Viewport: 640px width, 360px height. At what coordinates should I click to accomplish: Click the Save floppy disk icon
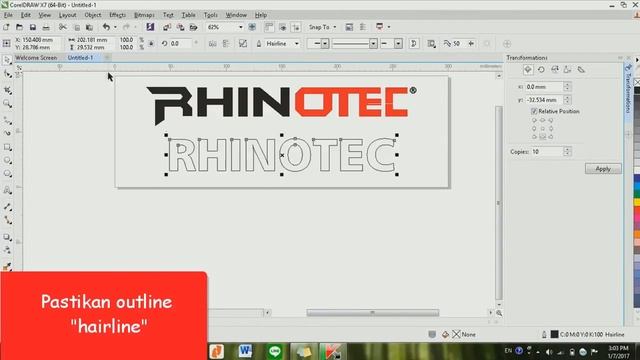[x=33, y=27]
